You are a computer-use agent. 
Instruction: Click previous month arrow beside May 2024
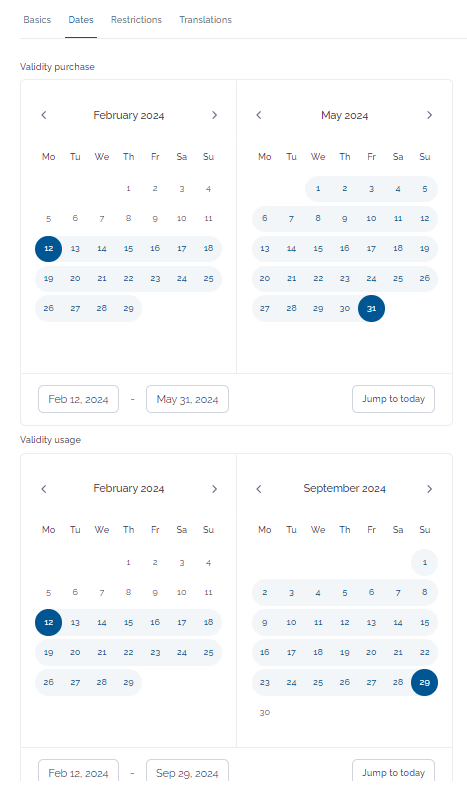tap(259, 115)
